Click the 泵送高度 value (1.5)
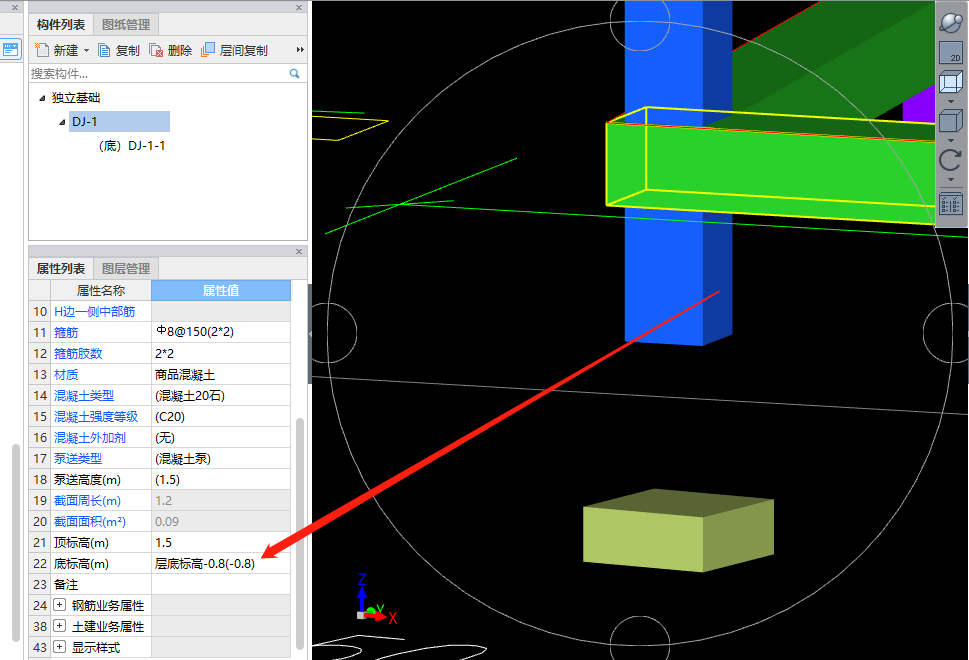 click(x=221, y=480)
